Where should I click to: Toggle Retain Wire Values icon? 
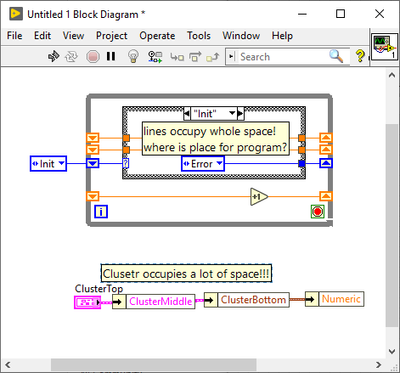coord(155,57)
